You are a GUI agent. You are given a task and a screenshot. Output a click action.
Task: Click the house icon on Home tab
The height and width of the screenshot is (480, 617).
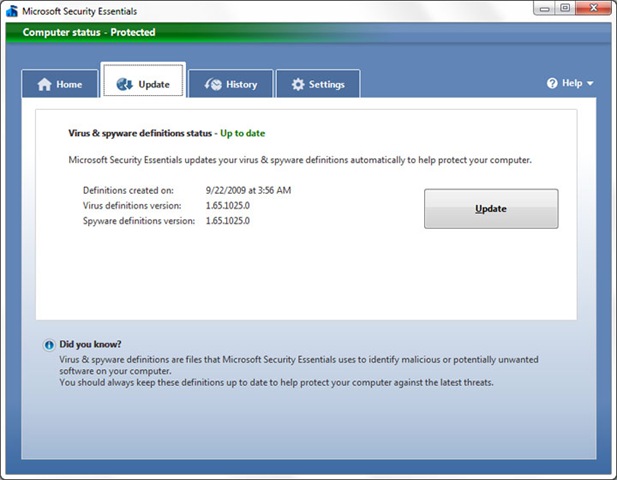pyautogui.click(x=44, y=84)
